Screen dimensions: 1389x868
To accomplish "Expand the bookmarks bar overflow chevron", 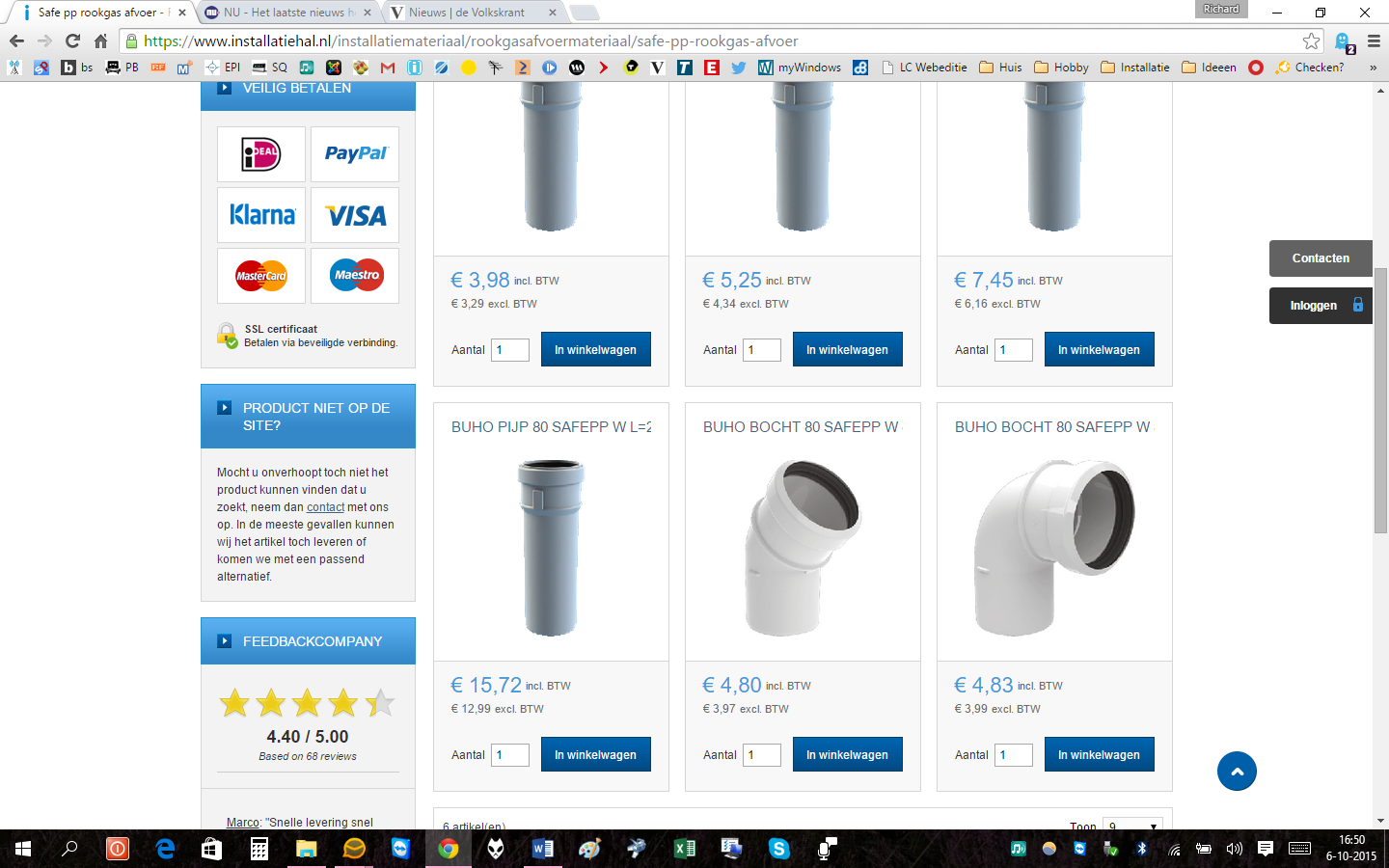I will click(x=1373, y=68).
